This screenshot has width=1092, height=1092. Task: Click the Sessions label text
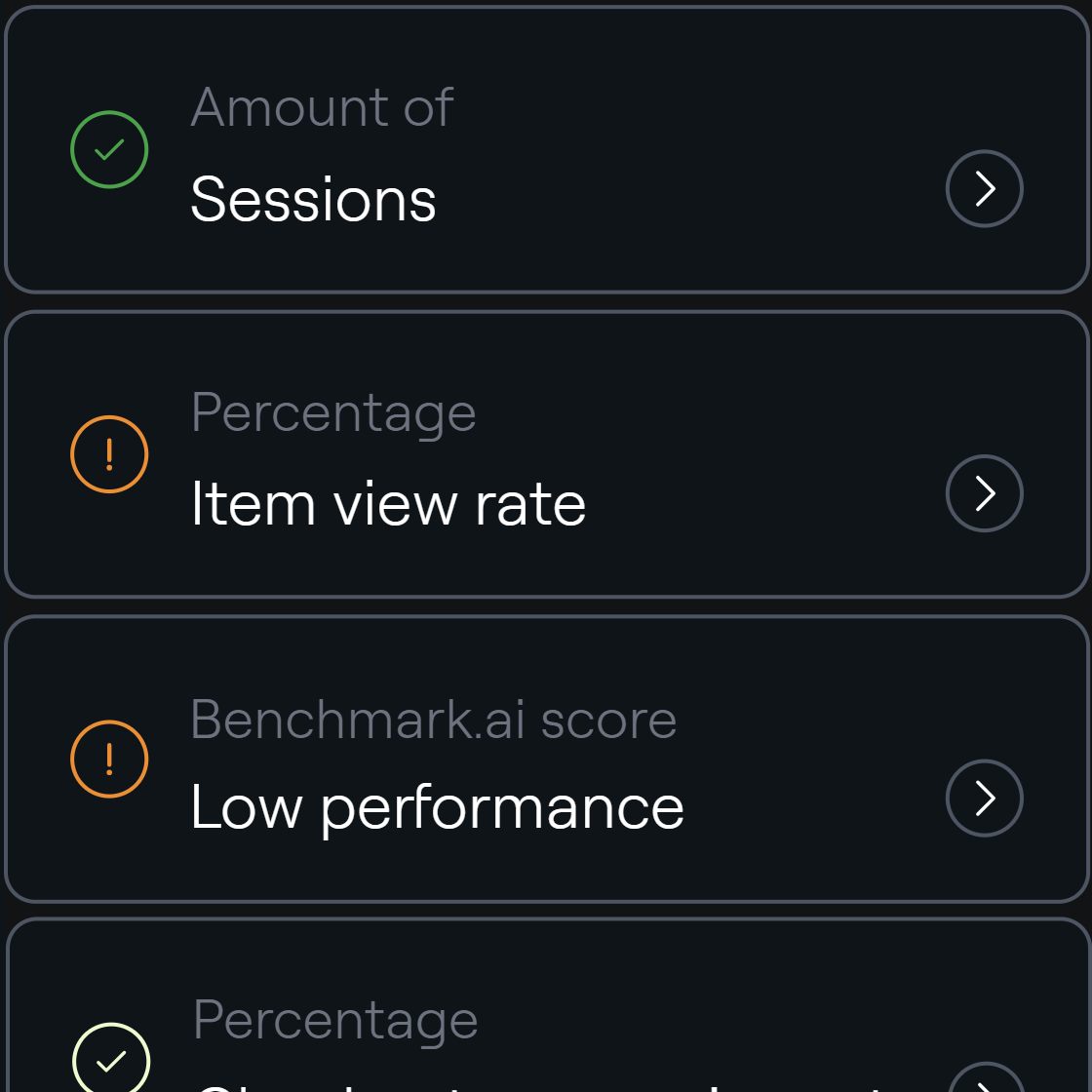point(314,199)
